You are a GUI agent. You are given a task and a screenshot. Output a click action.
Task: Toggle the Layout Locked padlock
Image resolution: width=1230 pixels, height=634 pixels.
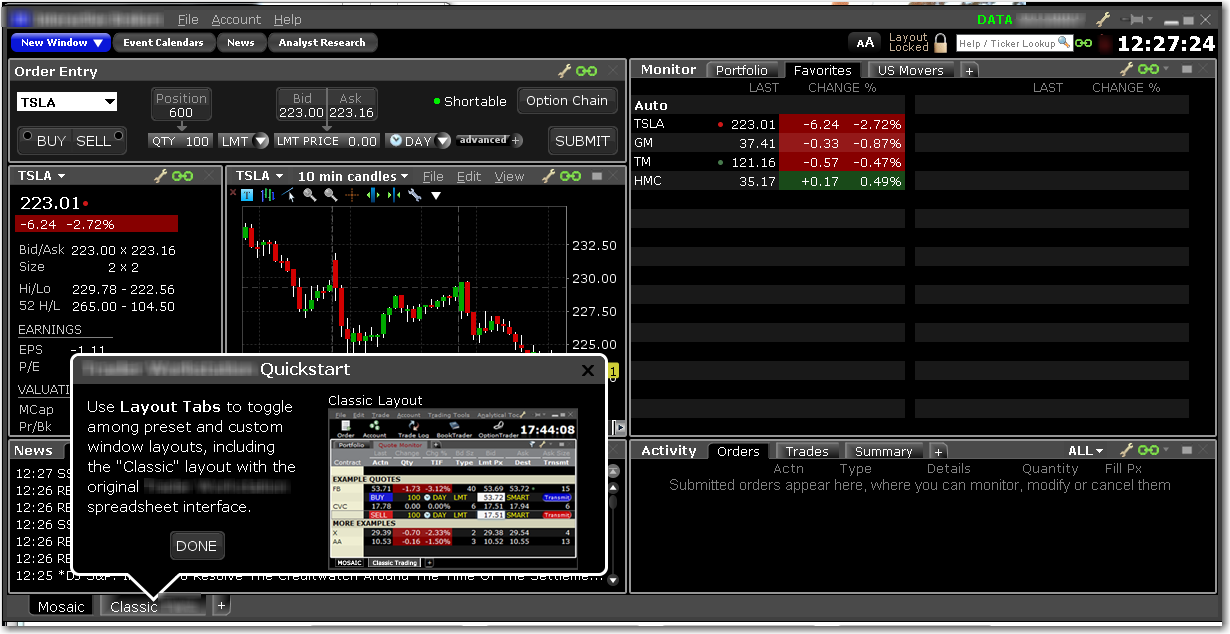click(939, 42)
